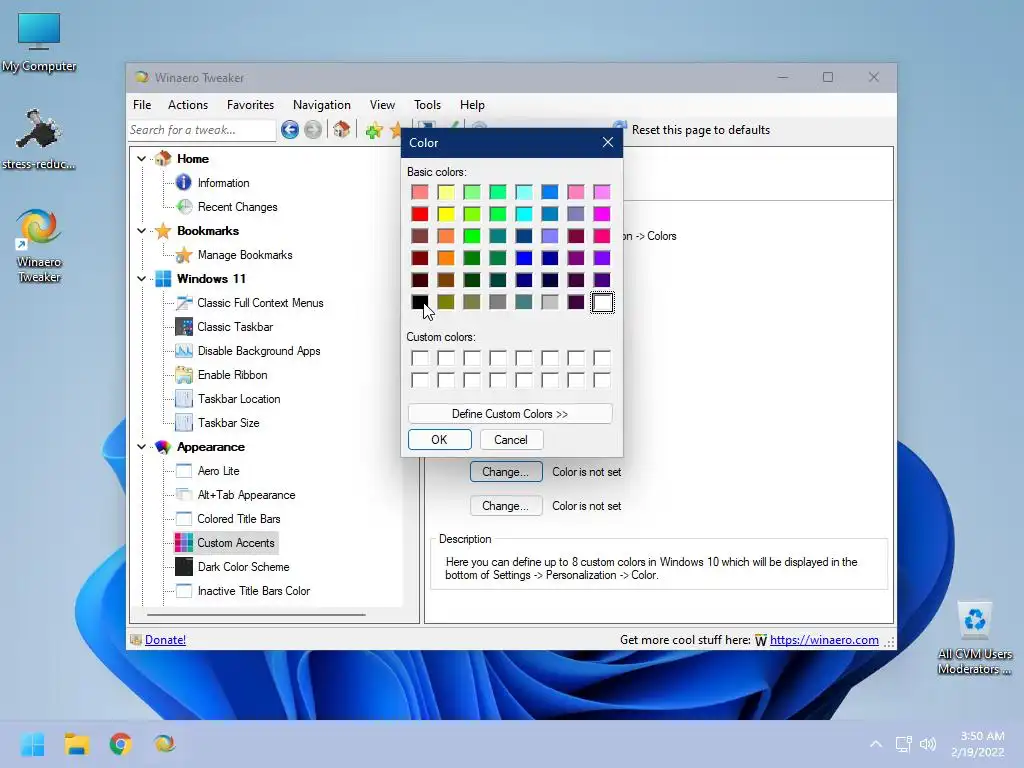This screenshot has width=1024, height=768.
Task: Select Colored Title Bars tree item
Action: click(239, 519)
